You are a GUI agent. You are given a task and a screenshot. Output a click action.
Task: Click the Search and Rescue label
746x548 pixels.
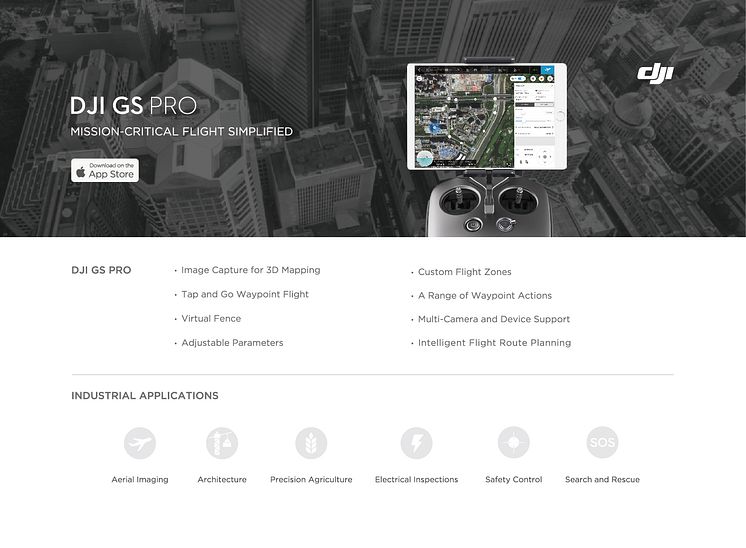pyautogui.click(x=602, y=480)
